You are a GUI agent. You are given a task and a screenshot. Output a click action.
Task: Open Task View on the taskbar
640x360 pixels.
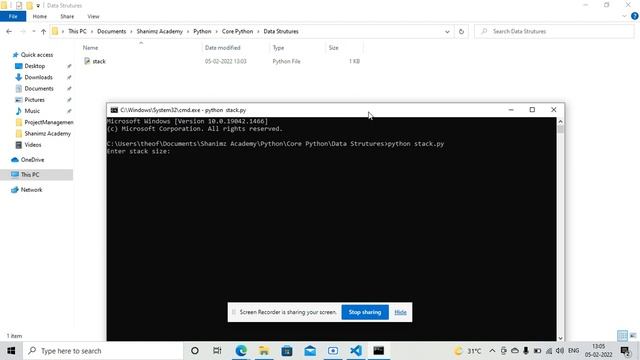click(217, 351)
